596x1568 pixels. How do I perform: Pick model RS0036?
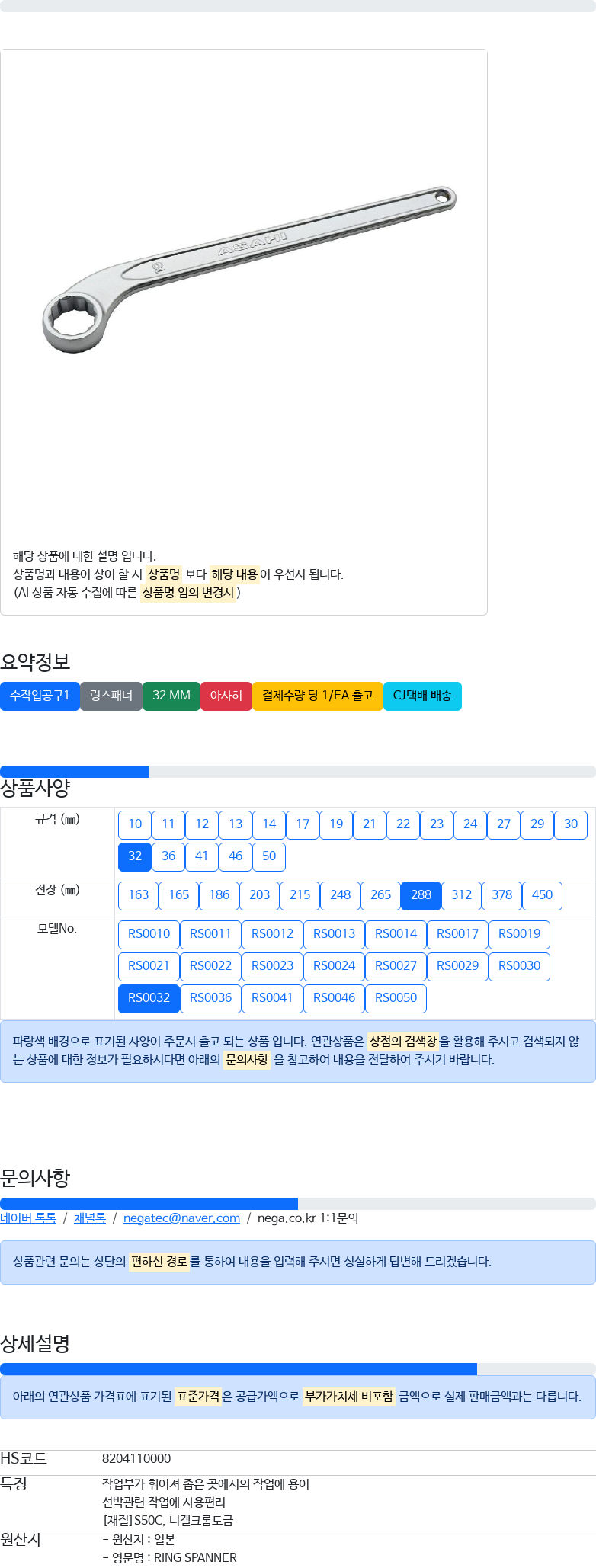[x=210, y=998]
